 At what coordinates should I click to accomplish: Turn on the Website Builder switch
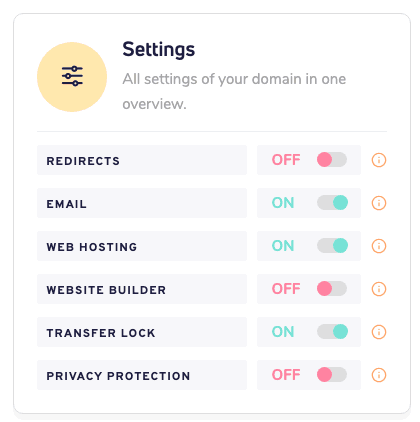click(332, 289)
